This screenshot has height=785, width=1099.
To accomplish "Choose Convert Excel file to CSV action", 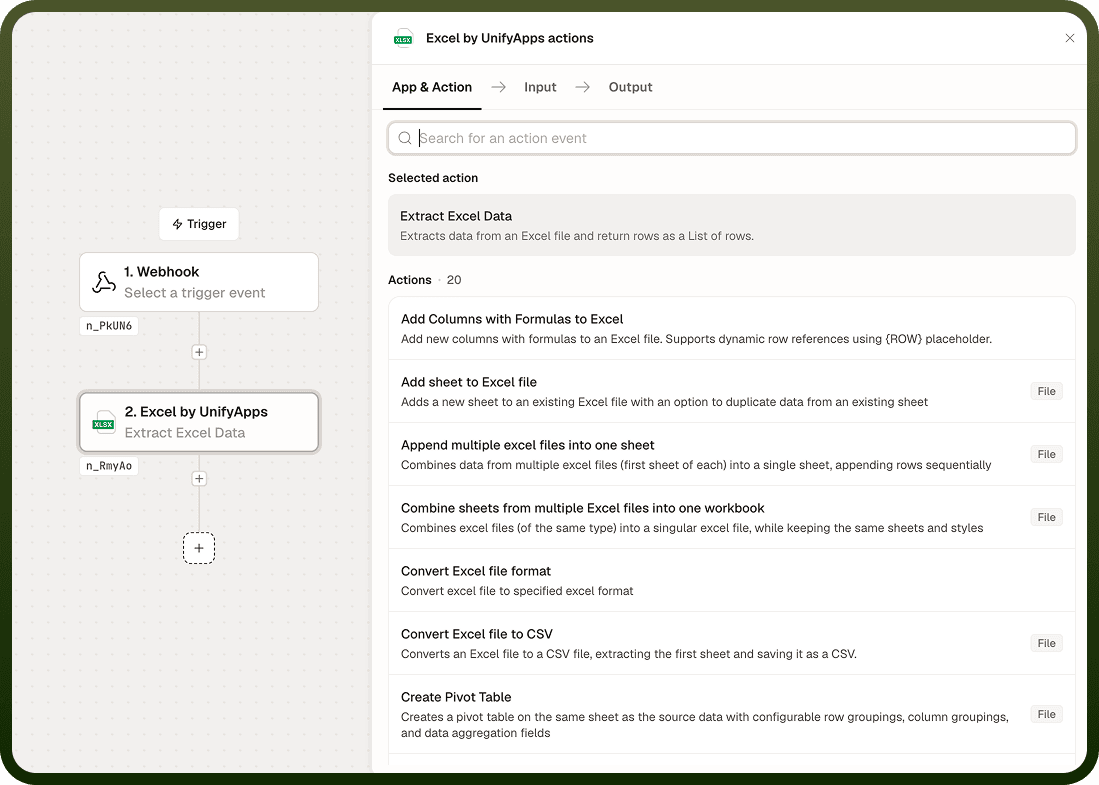I will coord(732,643).
